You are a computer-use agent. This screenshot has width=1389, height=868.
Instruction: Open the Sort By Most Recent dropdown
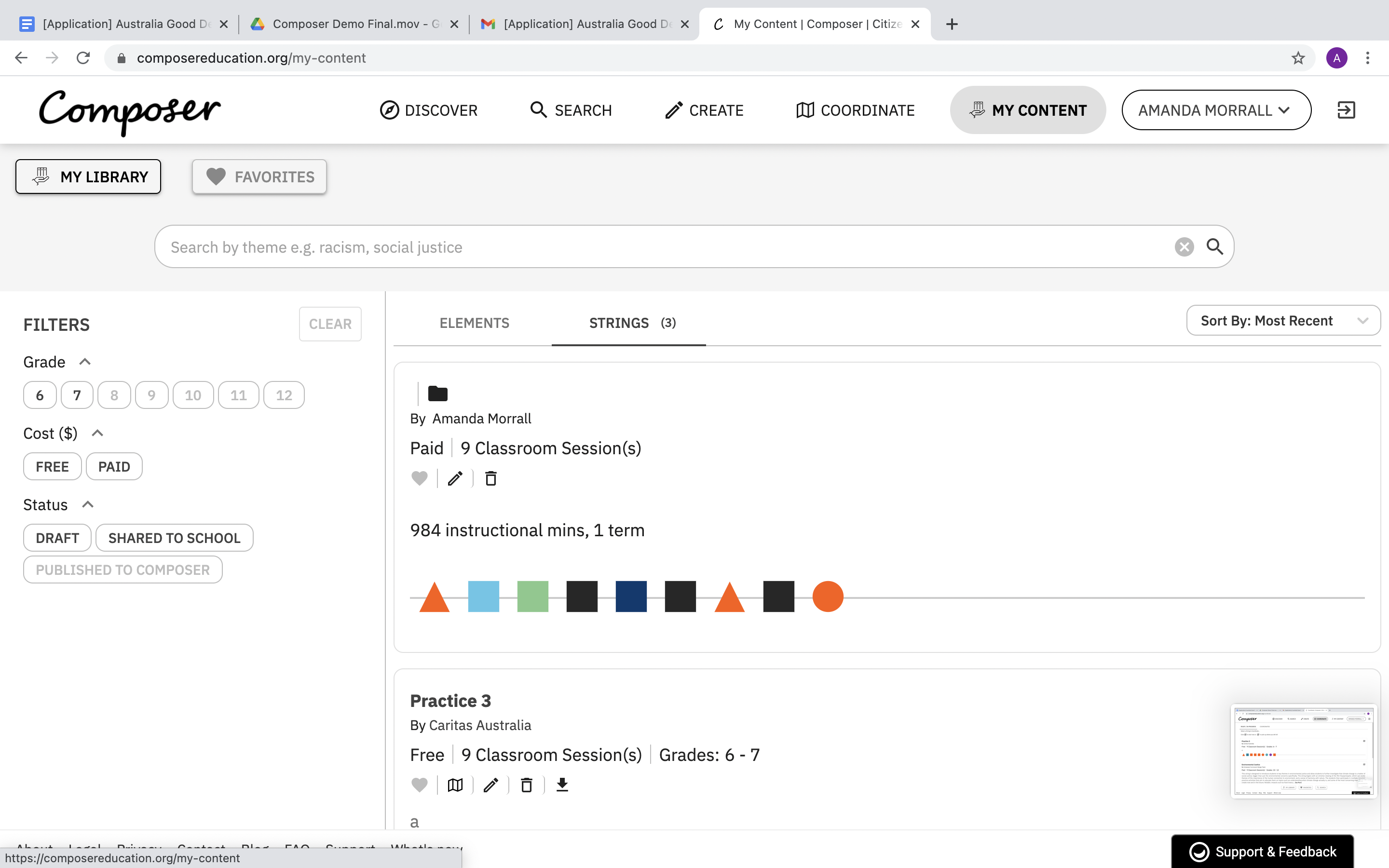coord(1283,321)
